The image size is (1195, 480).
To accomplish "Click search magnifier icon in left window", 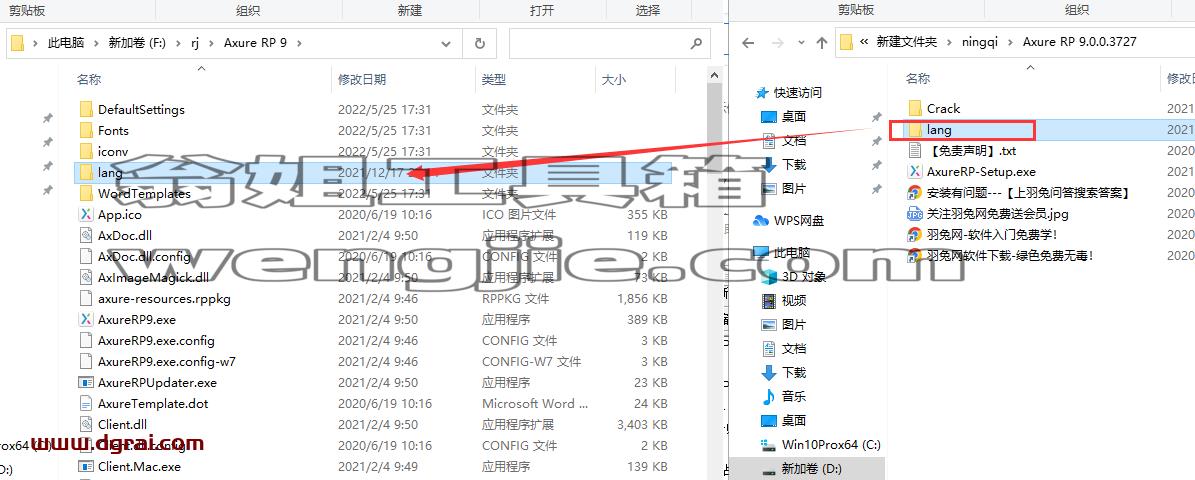I will (695, 43).
